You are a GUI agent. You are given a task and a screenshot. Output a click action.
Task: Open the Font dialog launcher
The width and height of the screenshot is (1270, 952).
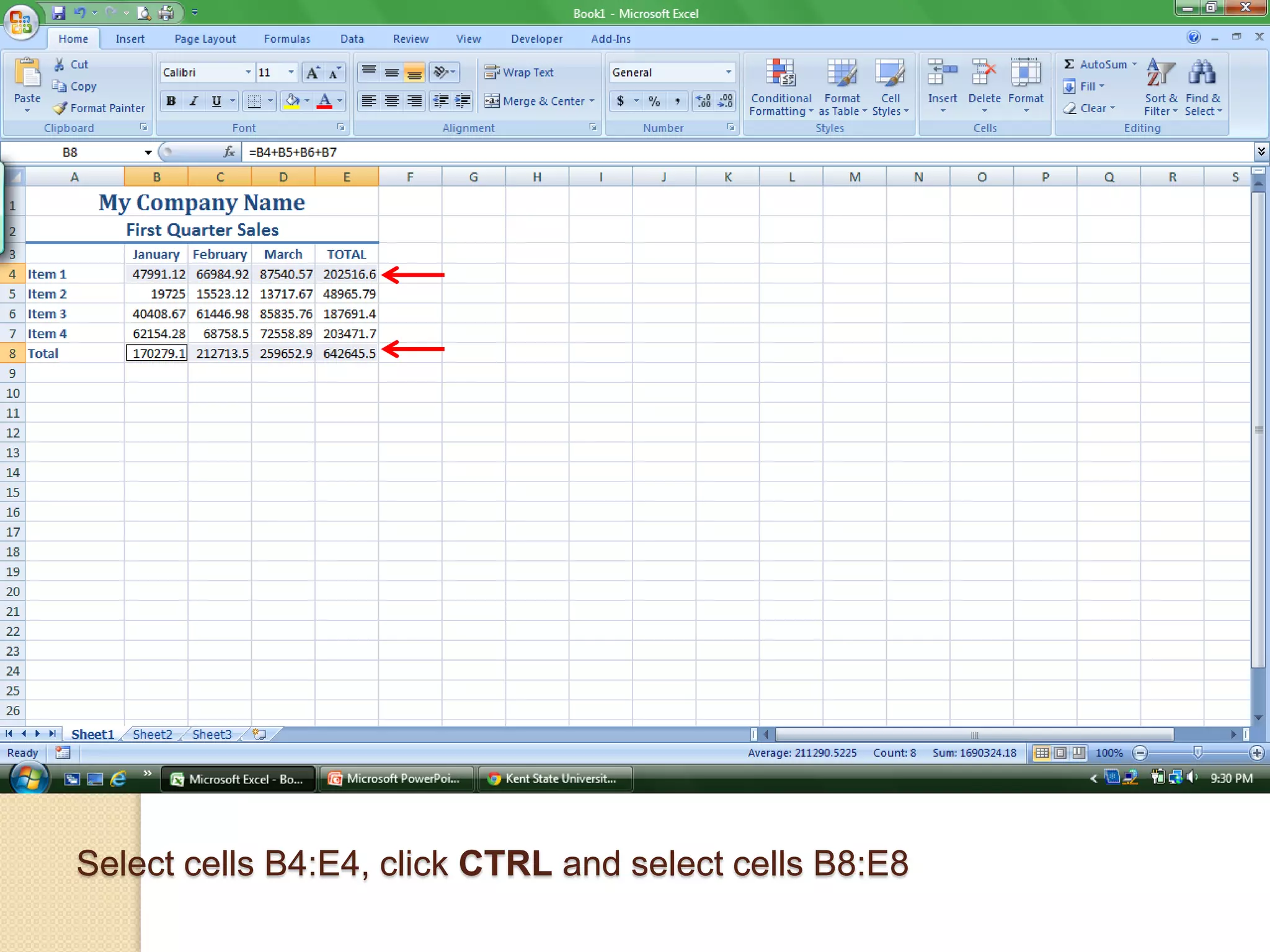pyautogui.click(x=340, y=127)
